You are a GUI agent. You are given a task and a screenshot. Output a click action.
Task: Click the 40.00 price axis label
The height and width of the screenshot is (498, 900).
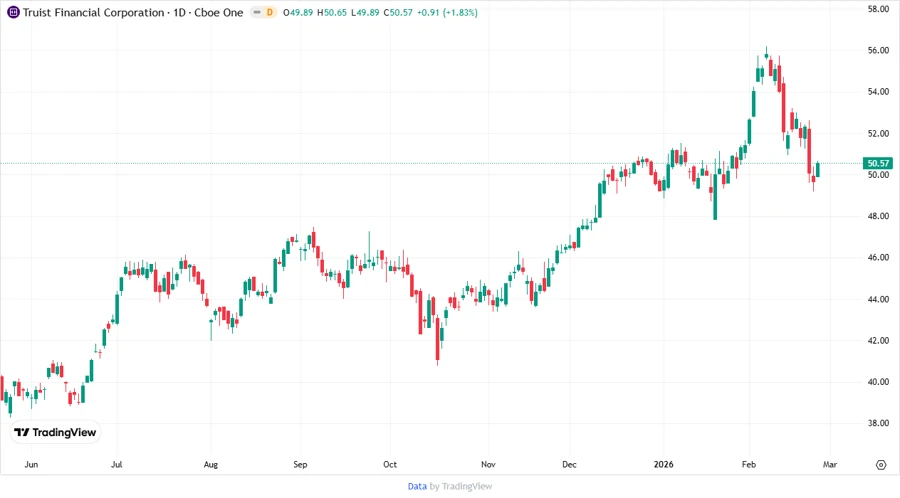[878, 382]
